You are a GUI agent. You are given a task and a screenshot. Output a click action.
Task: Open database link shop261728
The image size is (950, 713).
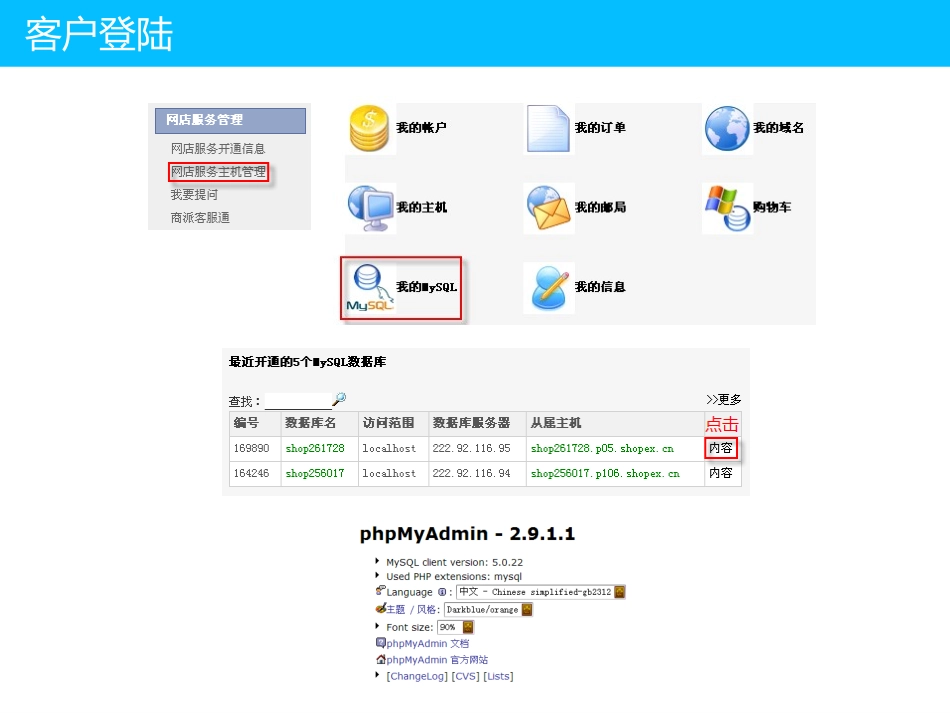point(315,448)
